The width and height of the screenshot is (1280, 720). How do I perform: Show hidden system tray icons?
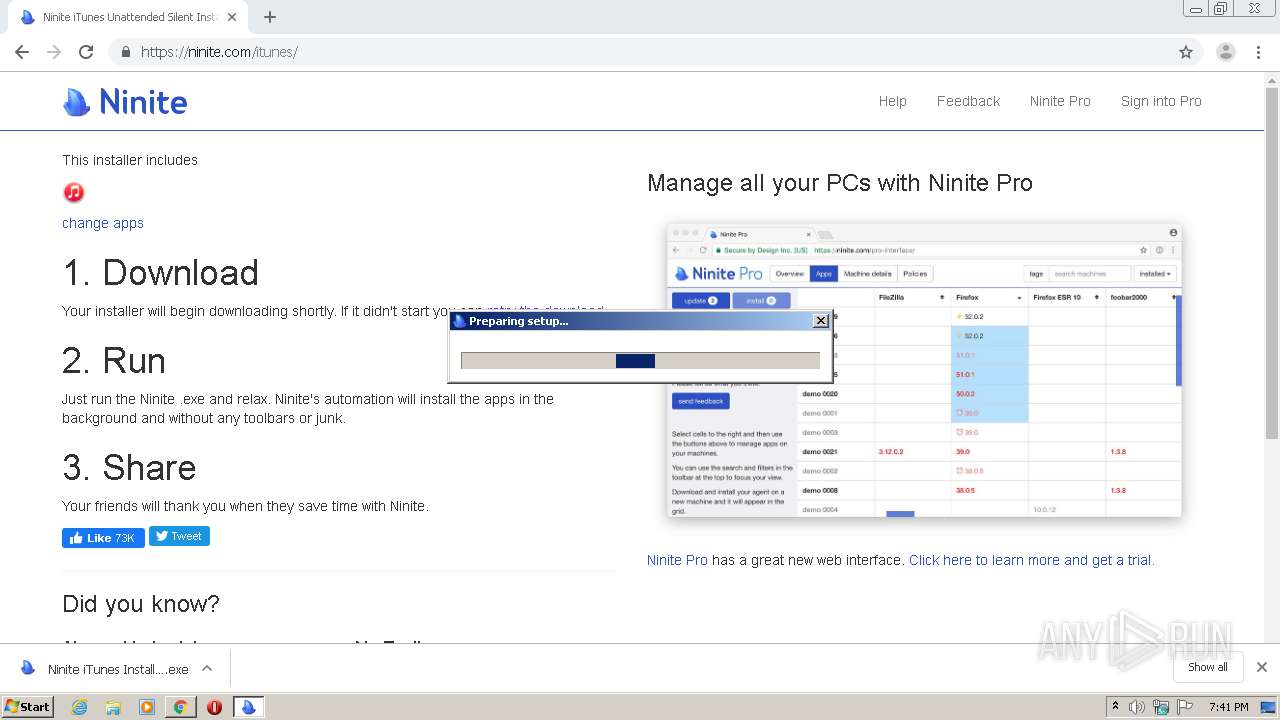click(x=1115, y=707)
